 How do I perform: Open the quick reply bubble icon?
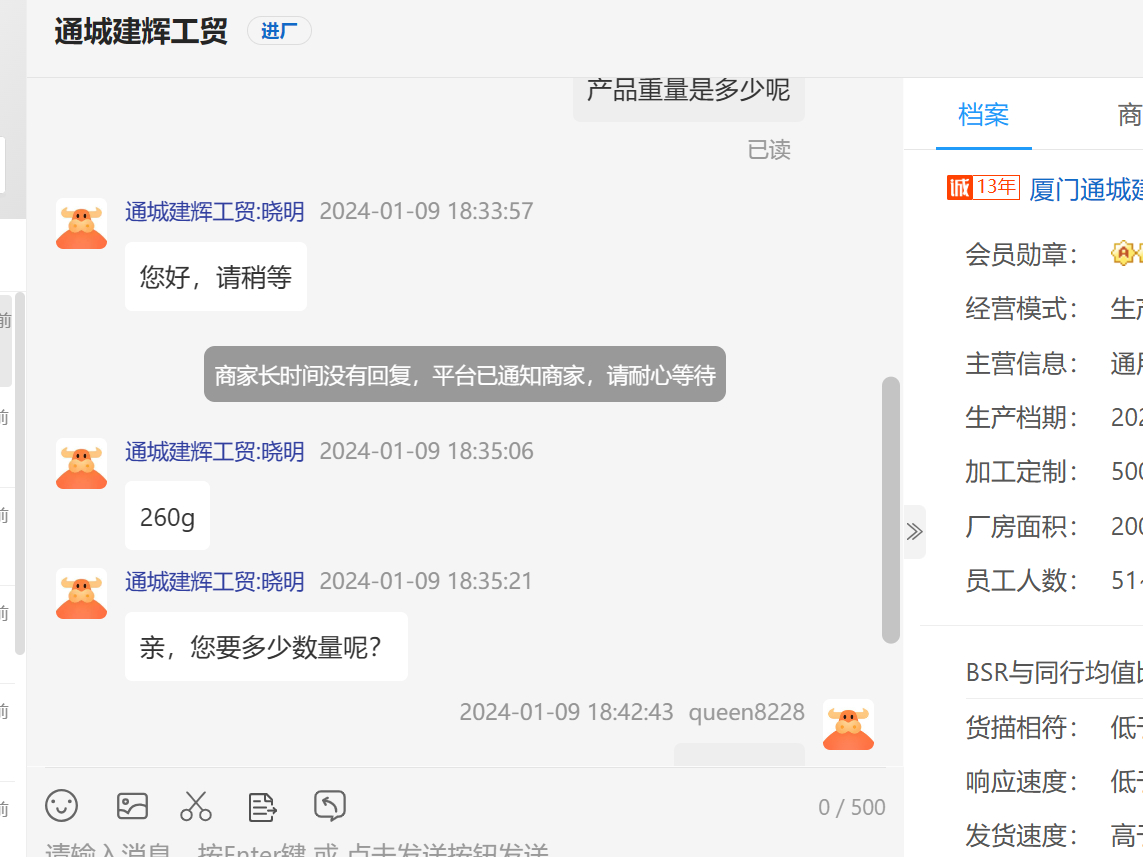330,805
